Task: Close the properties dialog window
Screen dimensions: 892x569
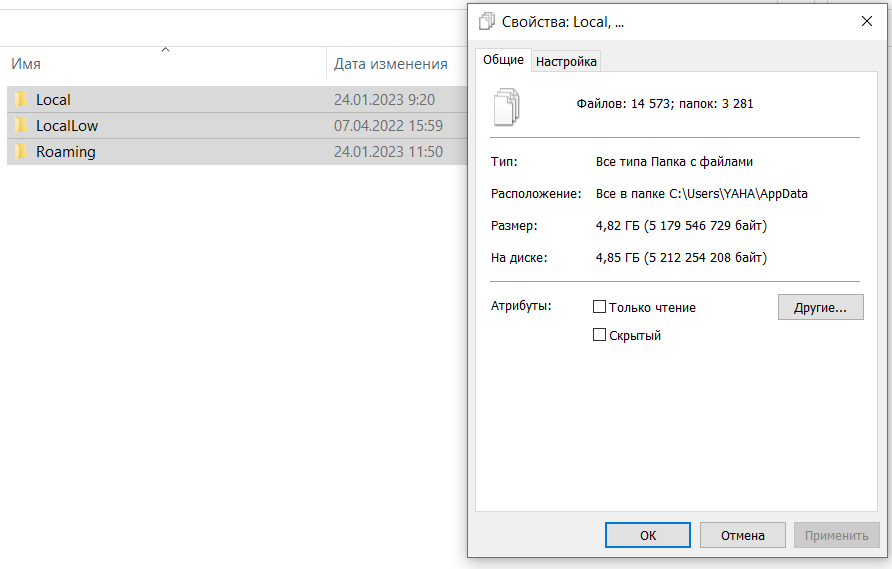Action: [866, 21]
